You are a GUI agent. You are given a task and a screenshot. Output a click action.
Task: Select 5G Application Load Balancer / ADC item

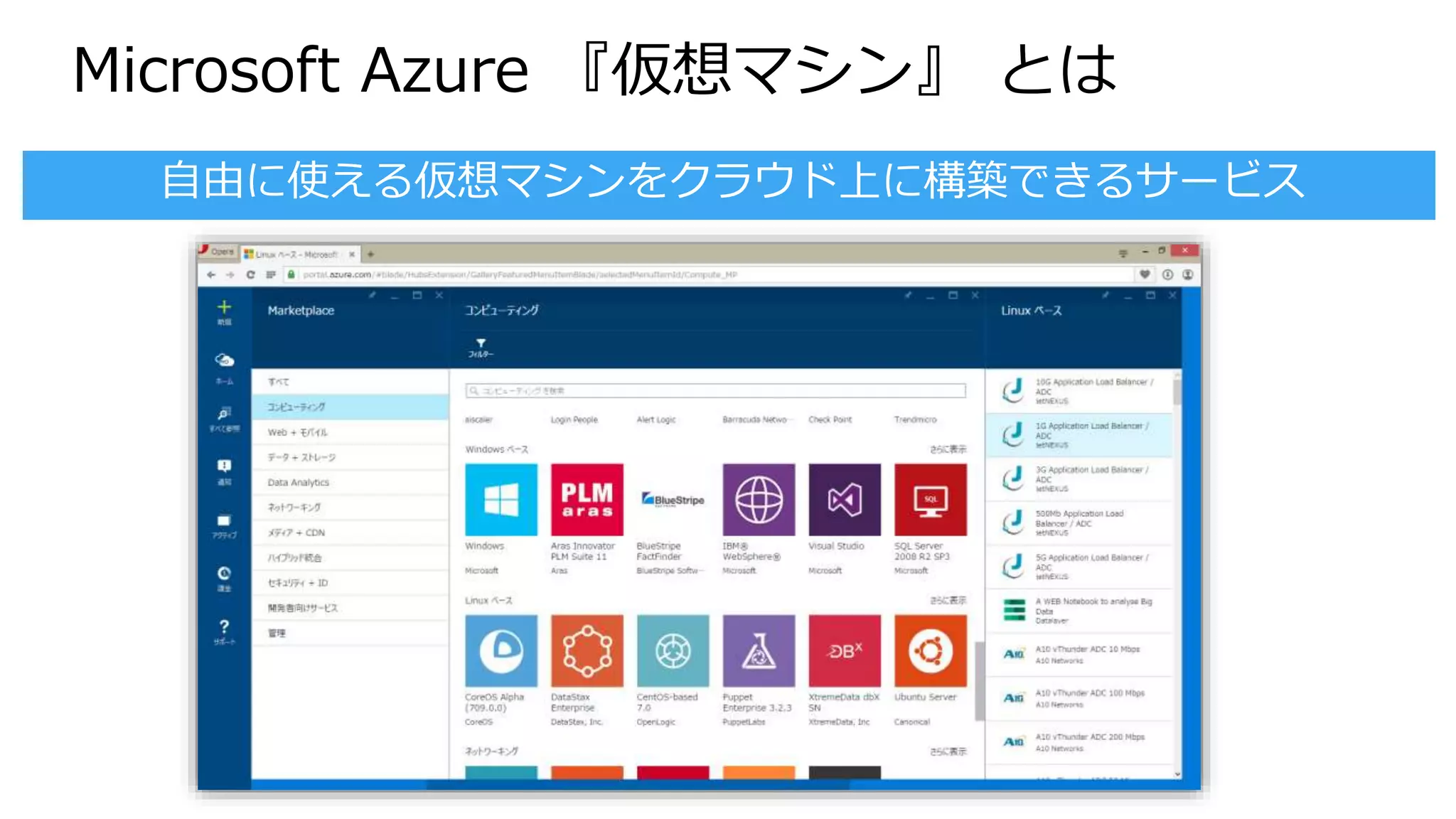(1079, 567)
